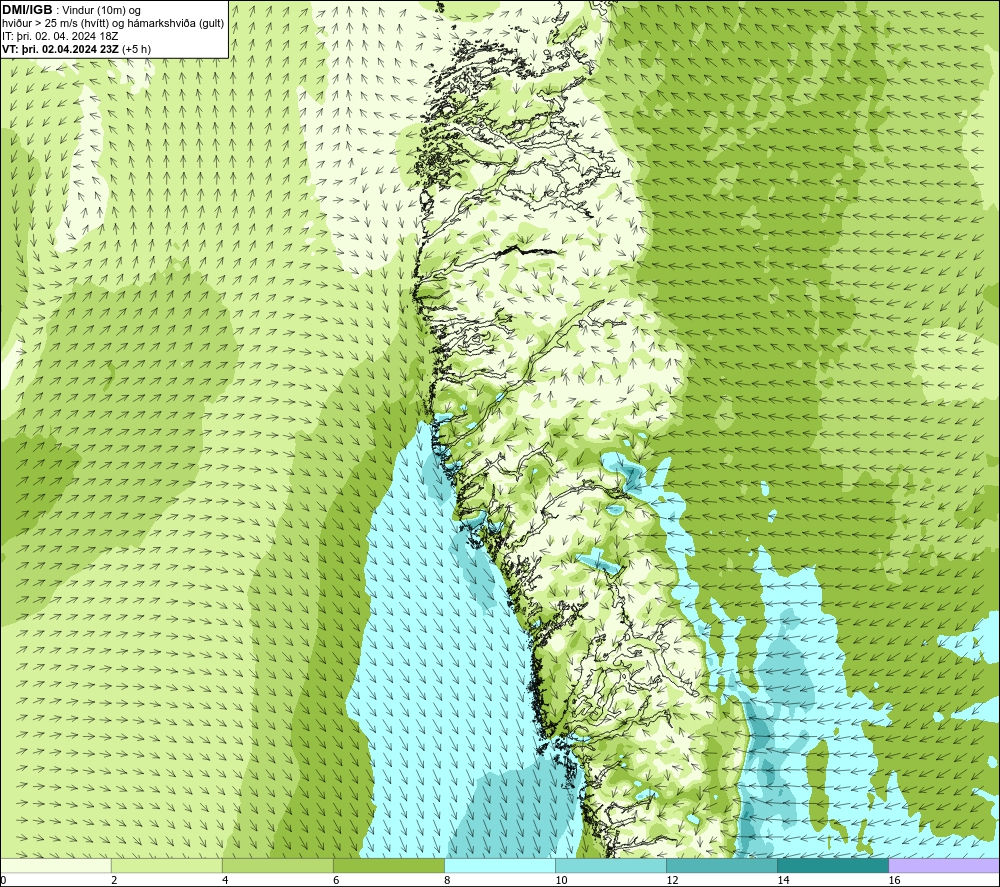Viewport: 1000px width, 887px height.
Task: Click the "IT: þri. 02. 04. 2024 18Z" line
Action: pyautogui.click(x=60, y=36)
